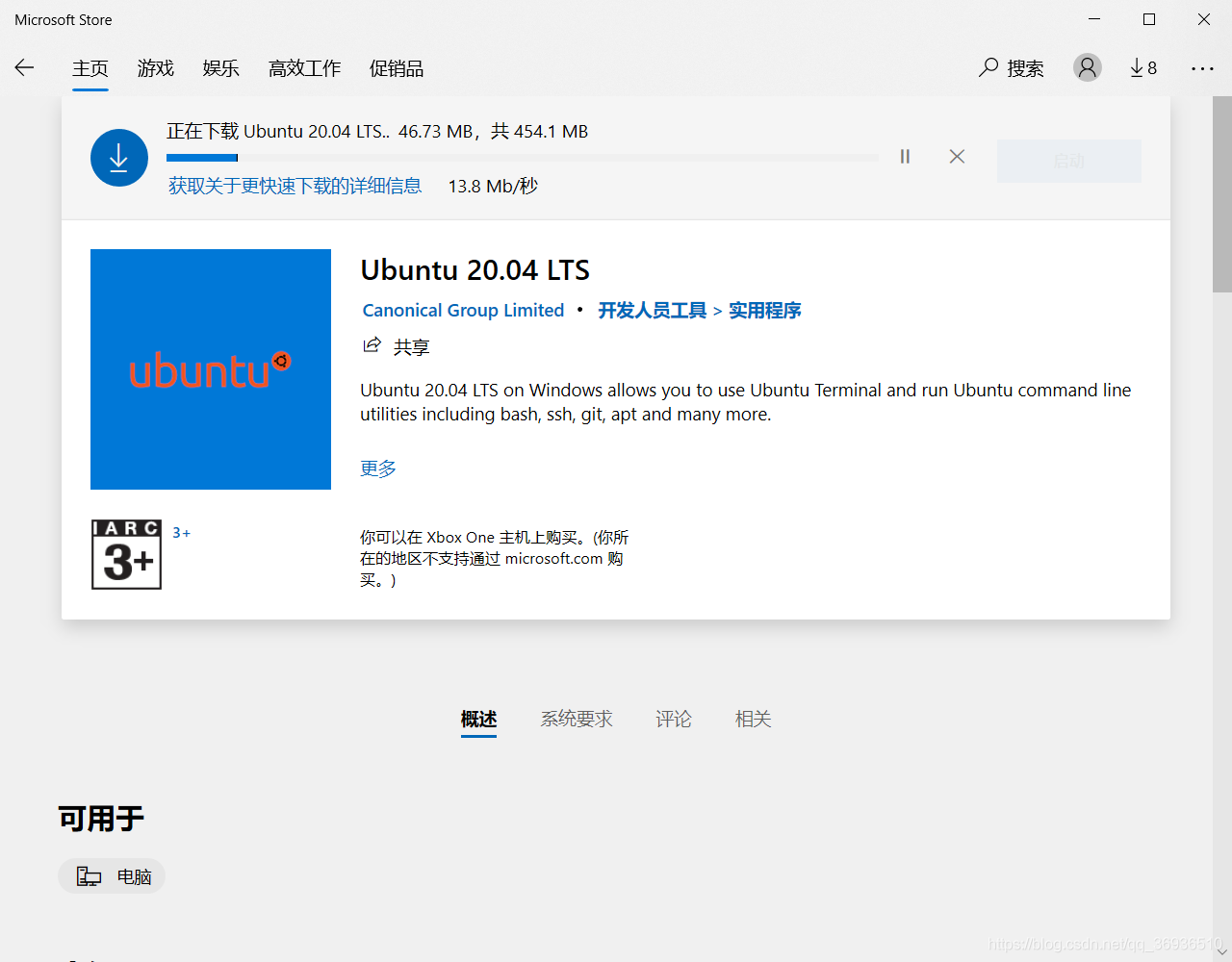The width and height of the screenshot is (1232, 962).
Task: Click the 共享 share label
Action: 412,347
